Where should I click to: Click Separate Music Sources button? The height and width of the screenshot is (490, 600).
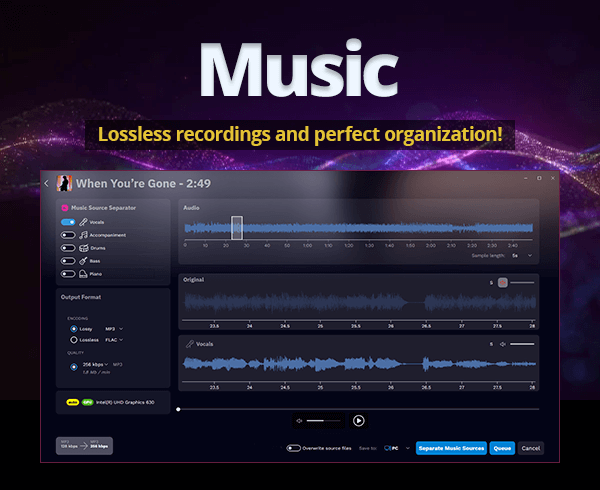tap(450, 448)
